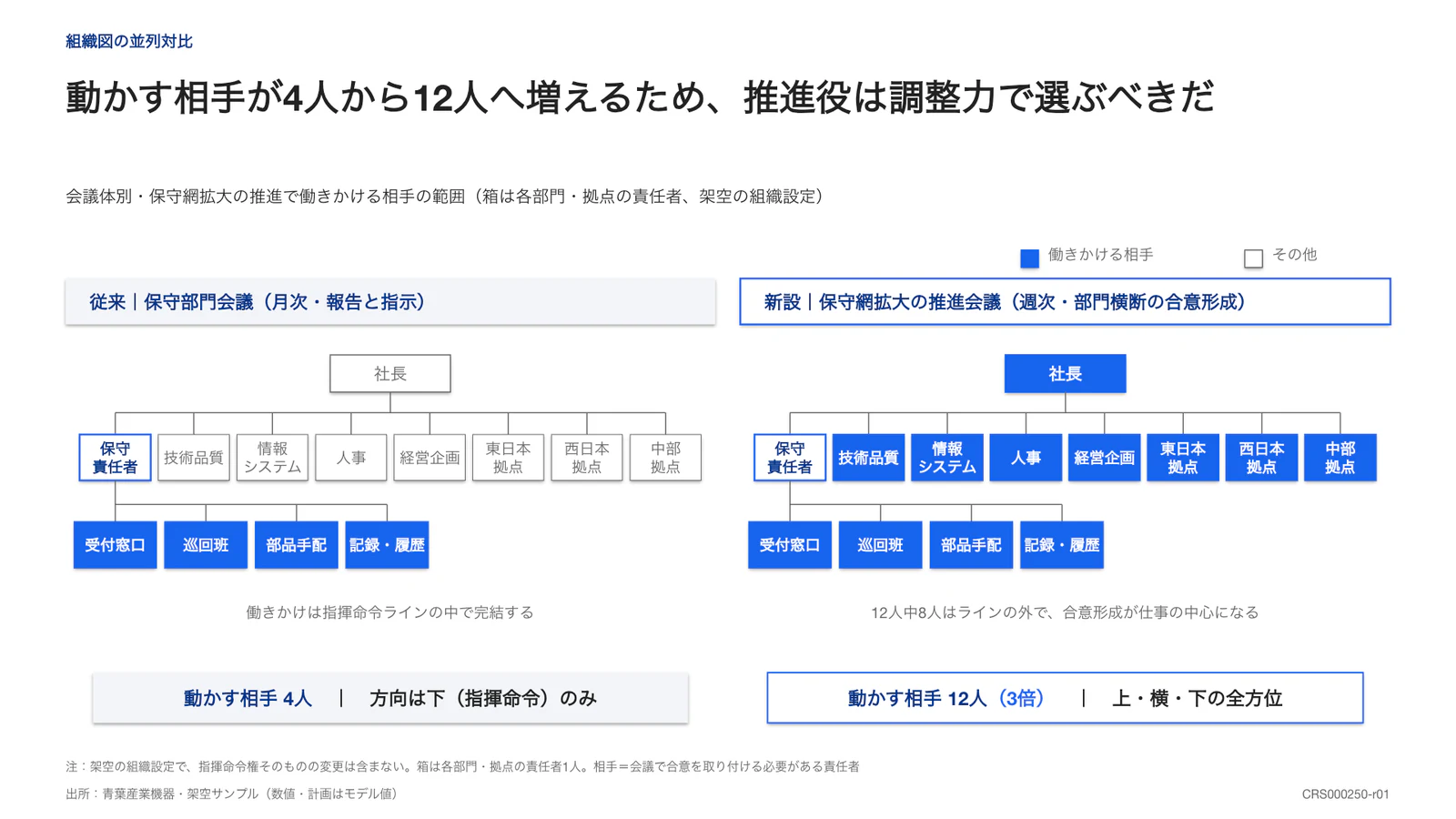Click 受付窓口 box in the right chart
The height and width of the screenshot is (819, 1456).
pyautogui.click(x=790, y=545)
